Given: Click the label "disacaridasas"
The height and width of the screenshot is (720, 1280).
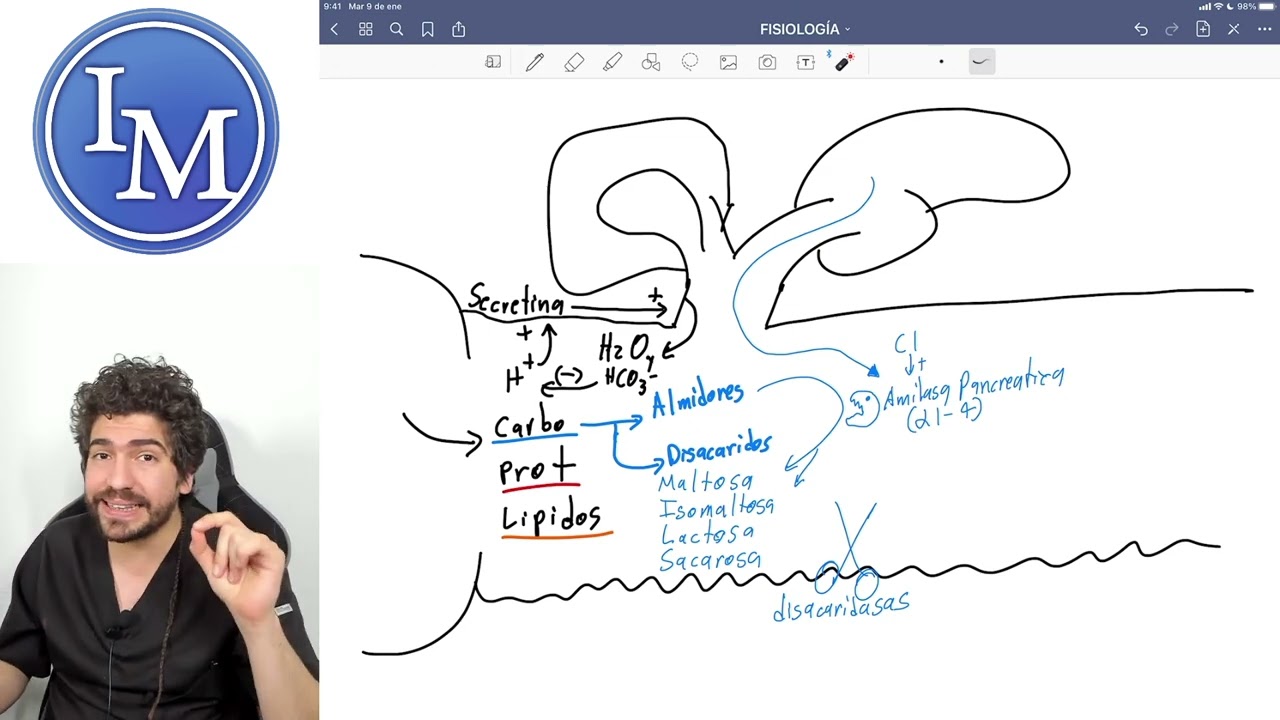Looking at the screenshot, I should point(842,604).
